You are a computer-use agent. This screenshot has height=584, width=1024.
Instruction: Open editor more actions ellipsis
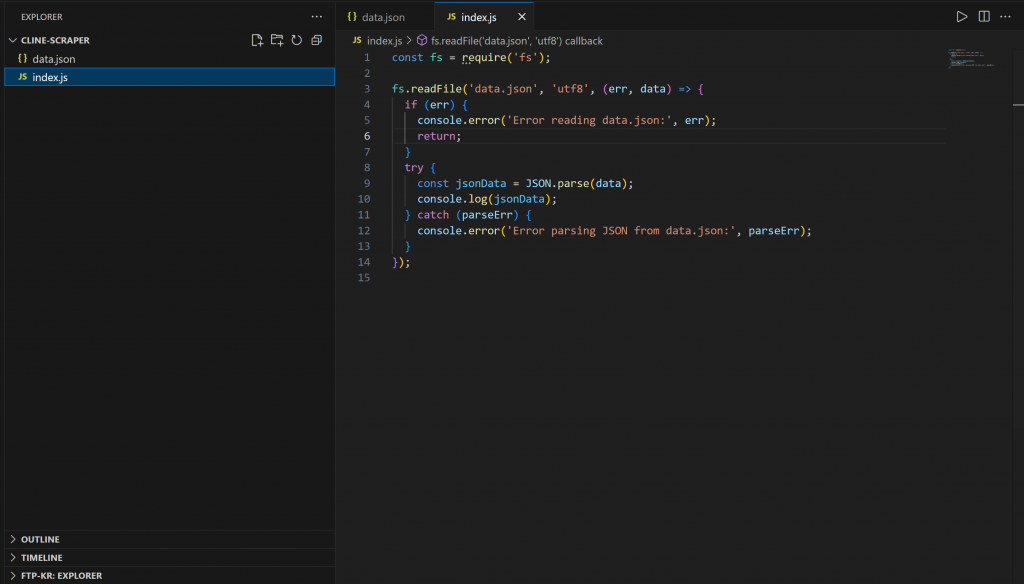pos(1006,17)
